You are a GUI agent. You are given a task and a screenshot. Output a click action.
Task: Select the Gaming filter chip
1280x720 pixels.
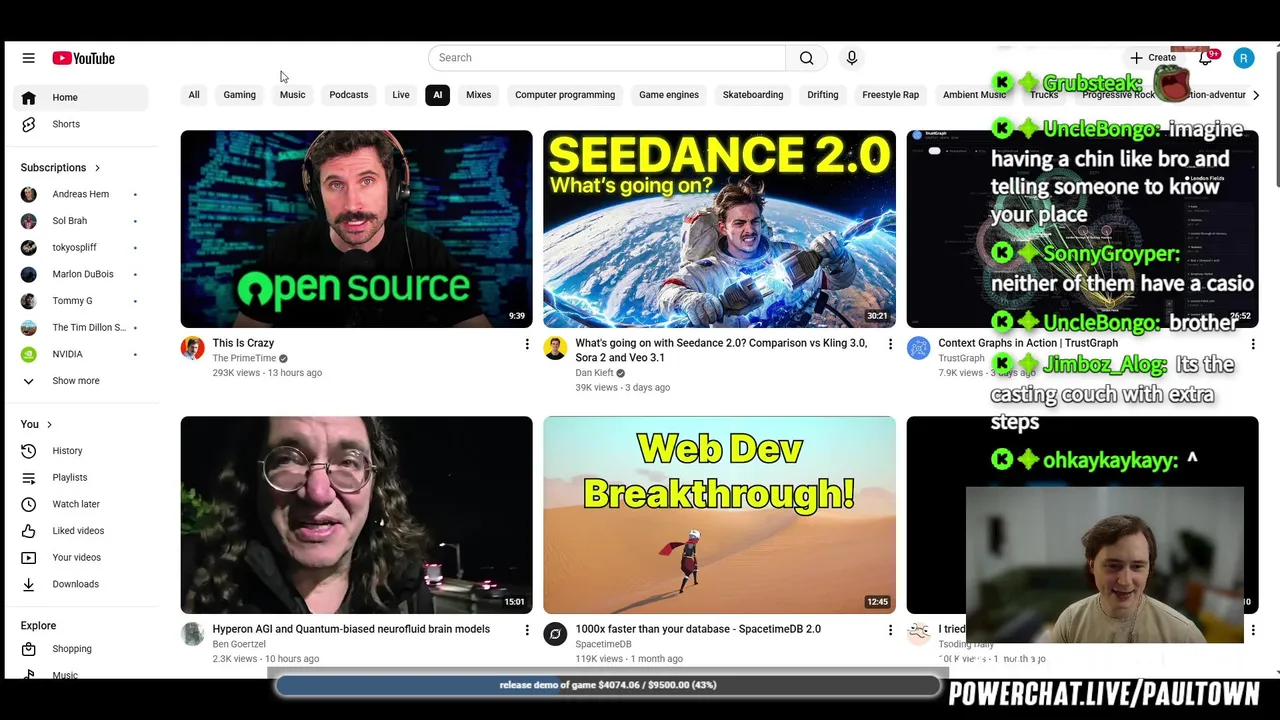(239, 95)
